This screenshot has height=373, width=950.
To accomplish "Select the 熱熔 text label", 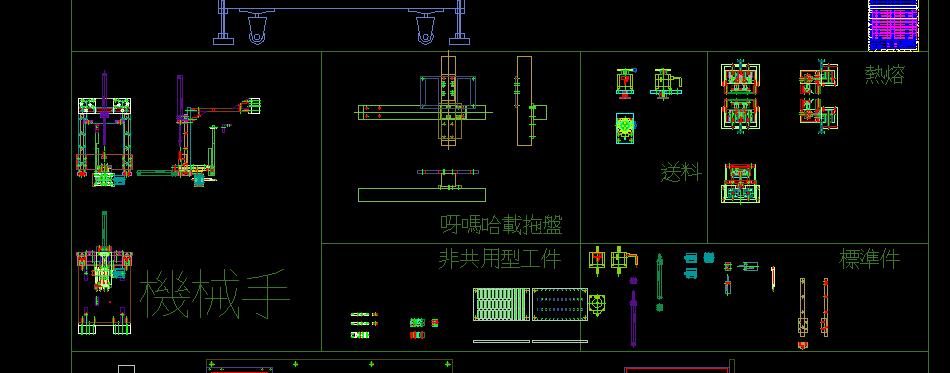I will pyautogui.click(x=885, y=74).
